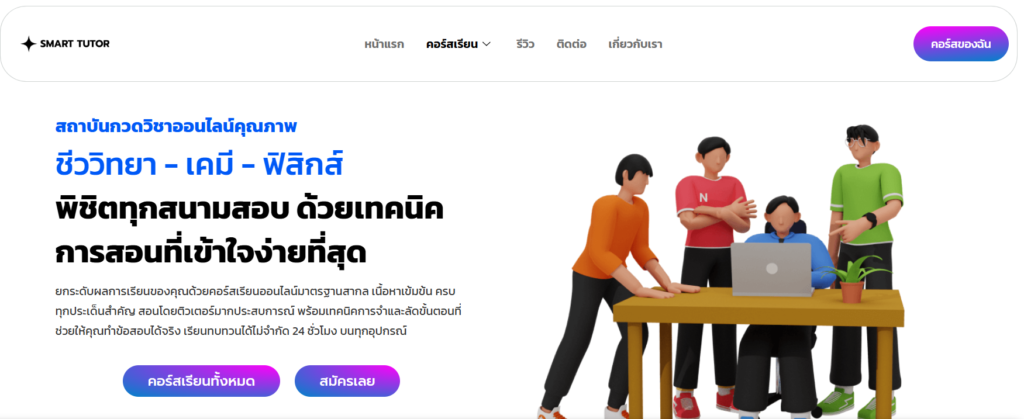The image size is (1024, 419).
Task: Expand the chevron beside คอร์สเรียน
Action: (x=486, y=44)
